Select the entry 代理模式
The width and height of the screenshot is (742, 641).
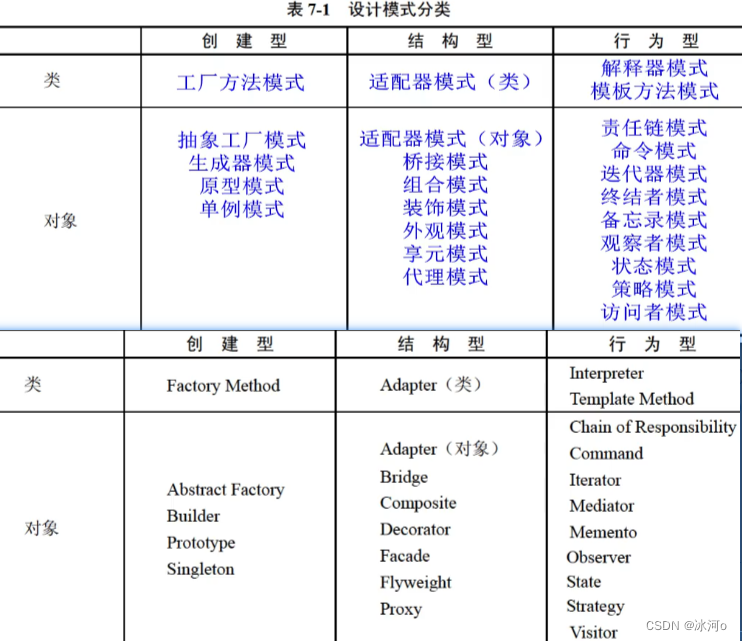[x=445, y=277]
